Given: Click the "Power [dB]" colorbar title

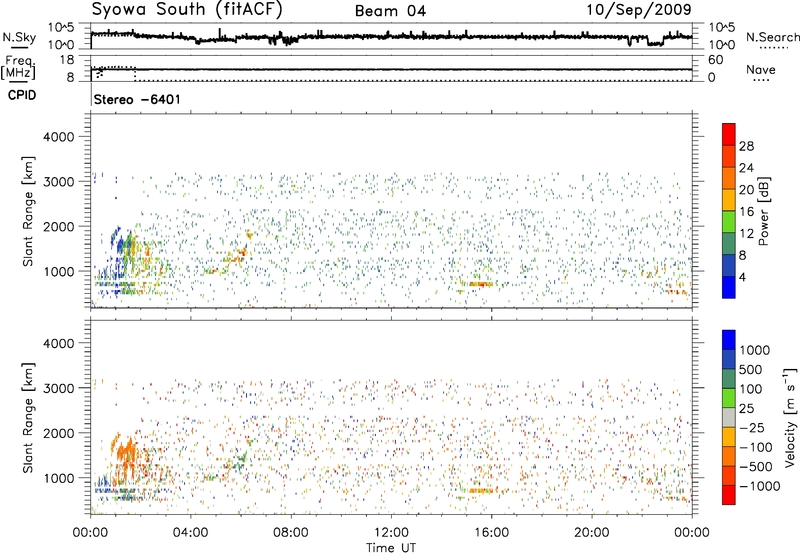Looking at the screenshot, I should click(764, 211).
